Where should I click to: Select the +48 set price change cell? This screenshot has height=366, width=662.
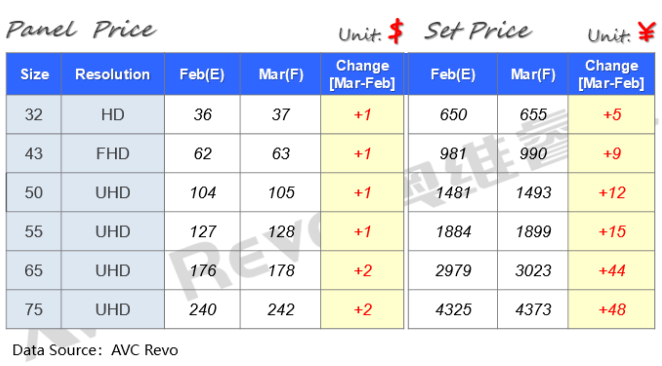pyautogui.click(x=611, y=309)
